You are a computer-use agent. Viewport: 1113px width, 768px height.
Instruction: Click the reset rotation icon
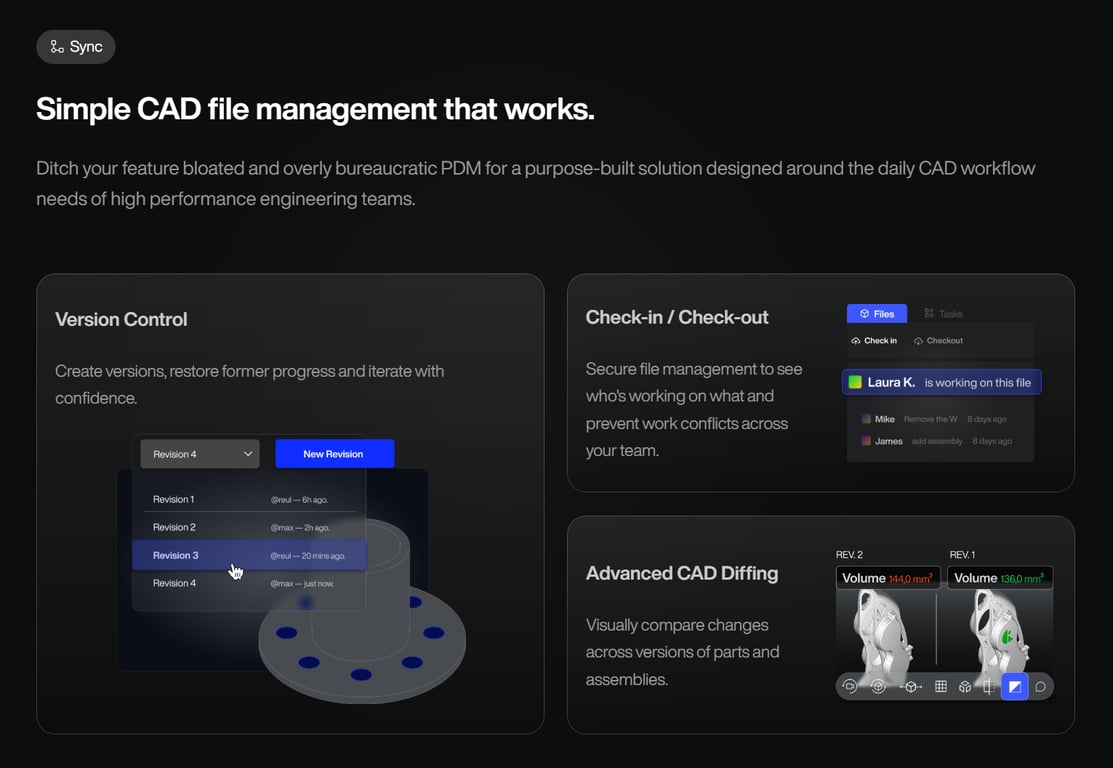pyautogui.click(x=850, y=686)
